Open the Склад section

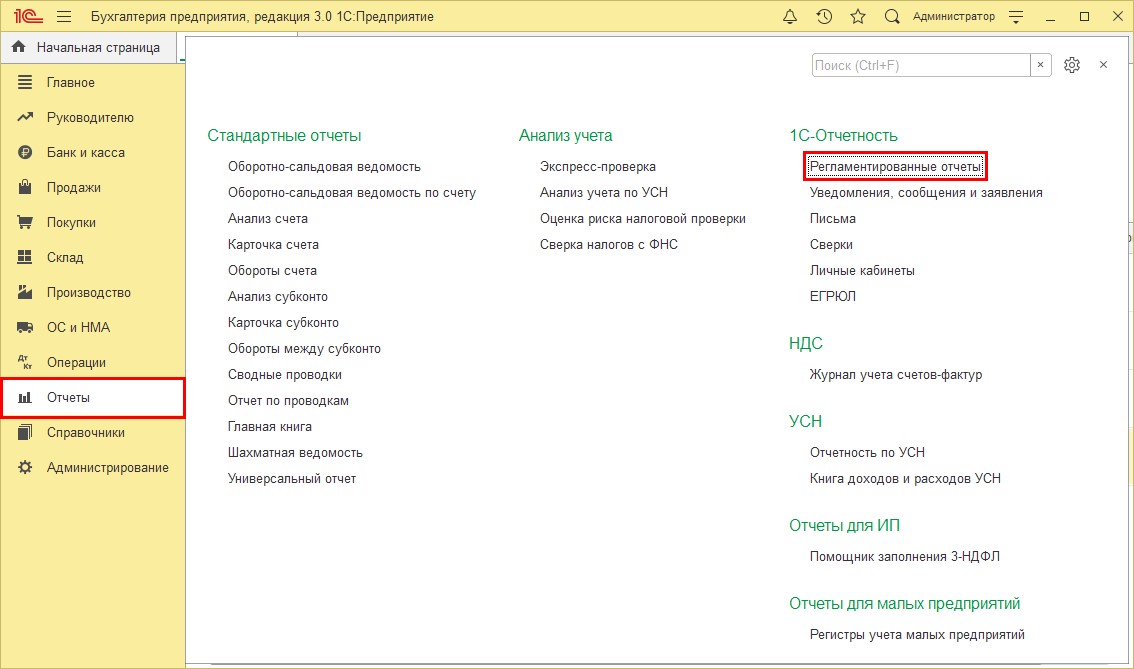tap(93, 257)
